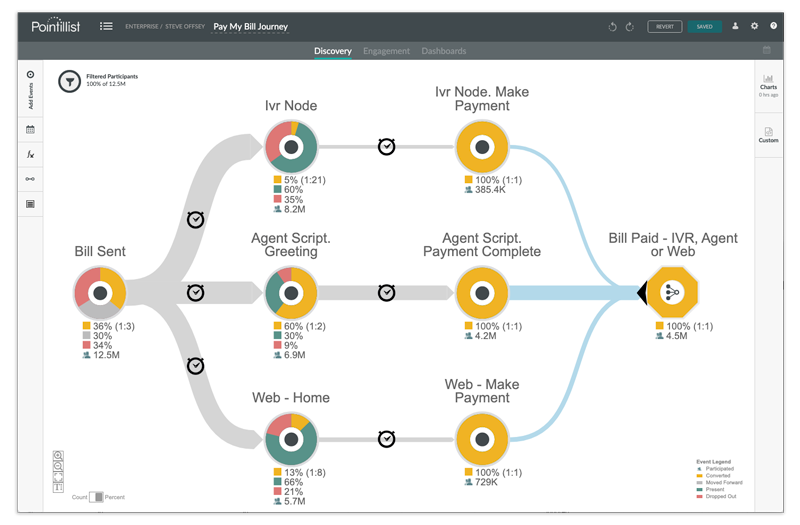
Task: Click the 385.4K participant count
Action: (490, 190)
